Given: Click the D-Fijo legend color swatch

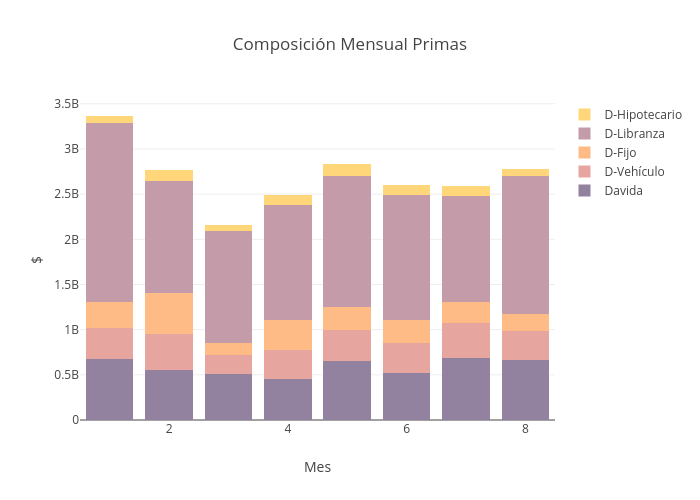Looking at the screenshot, I should [585, 152].
